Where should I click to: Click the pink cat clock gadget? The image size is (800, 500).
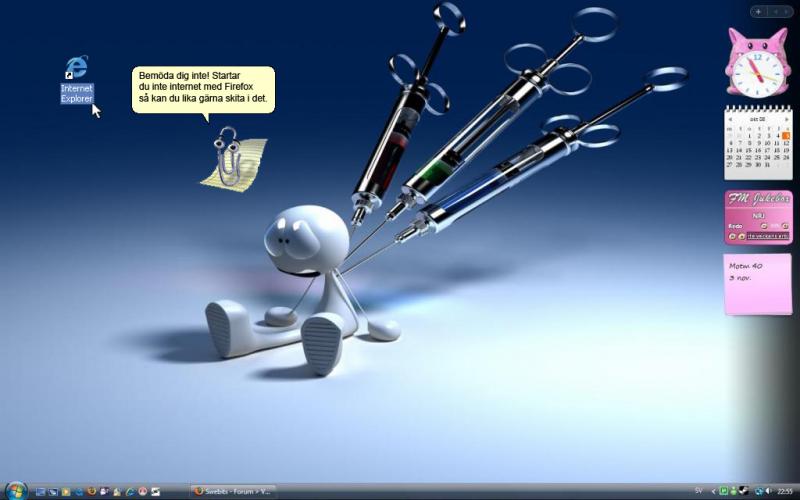(x=759, y=62)
